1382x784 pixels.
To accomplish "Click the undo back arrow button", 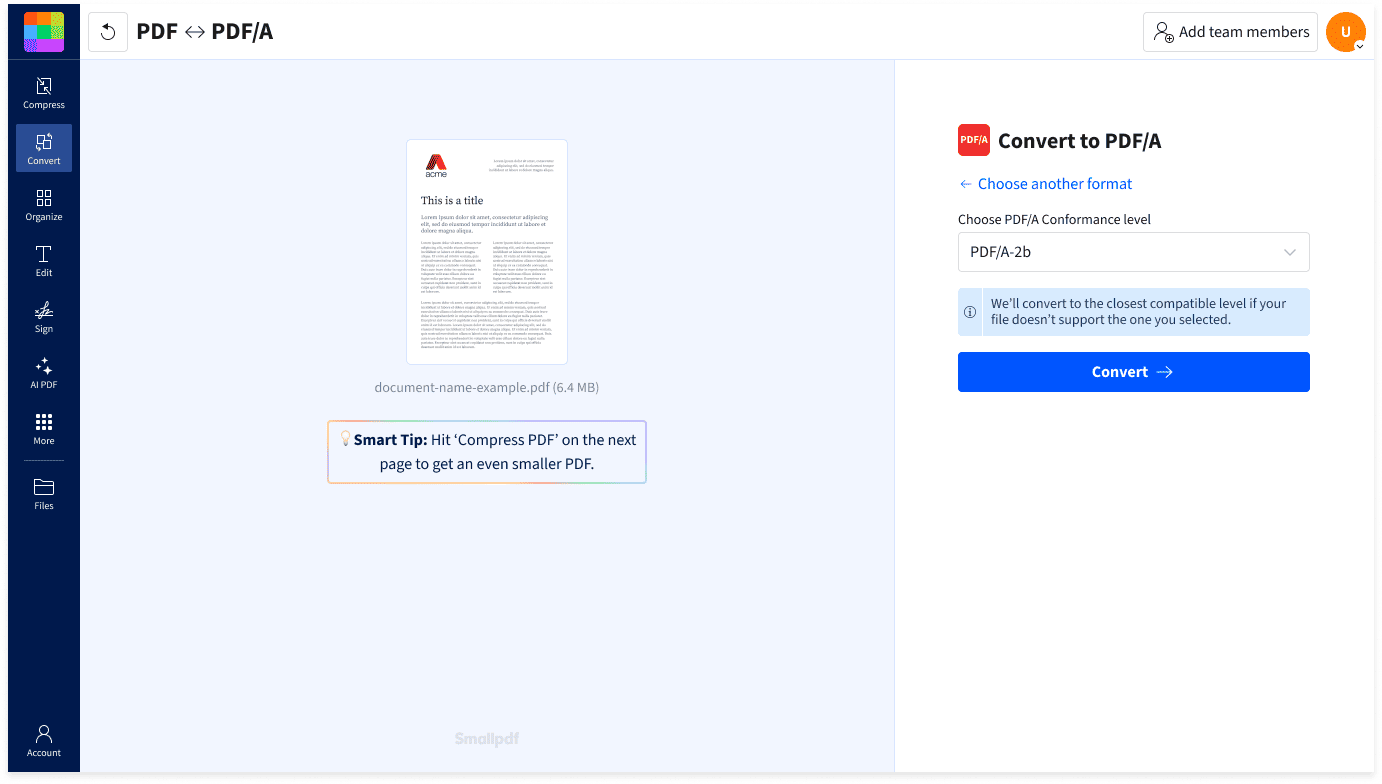I will (108, 32).
